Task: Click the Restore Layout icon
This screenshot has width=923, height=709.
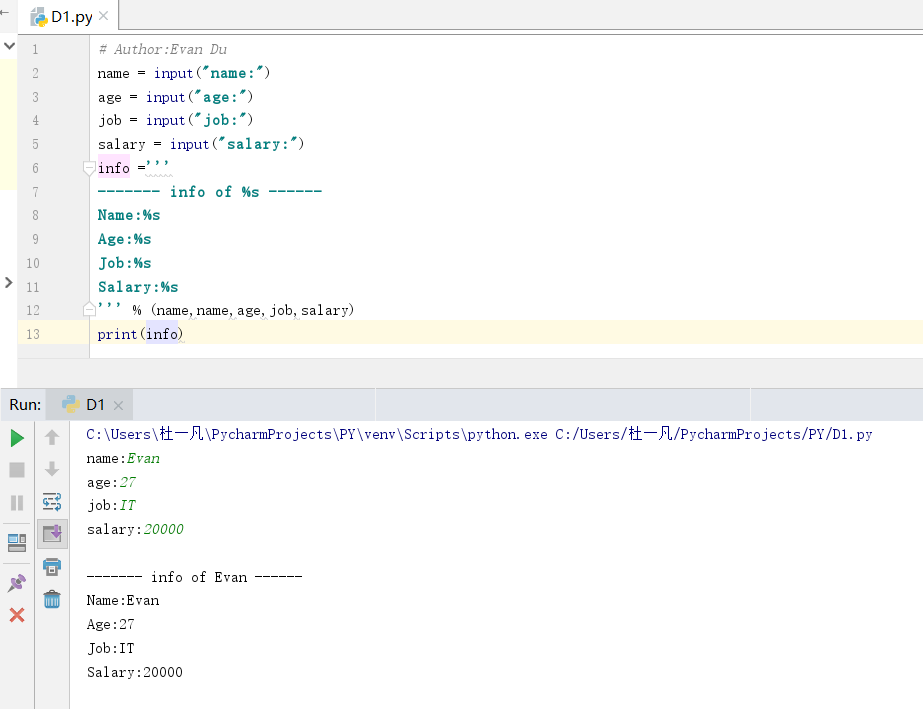Action: pyautogui.click(x=17, y=542)
